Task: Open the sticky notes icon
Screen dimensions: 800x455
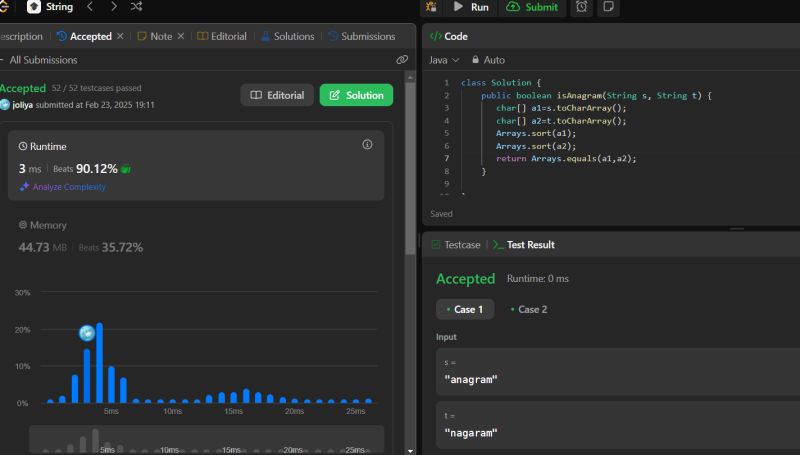Action: [x=609, y=7]
